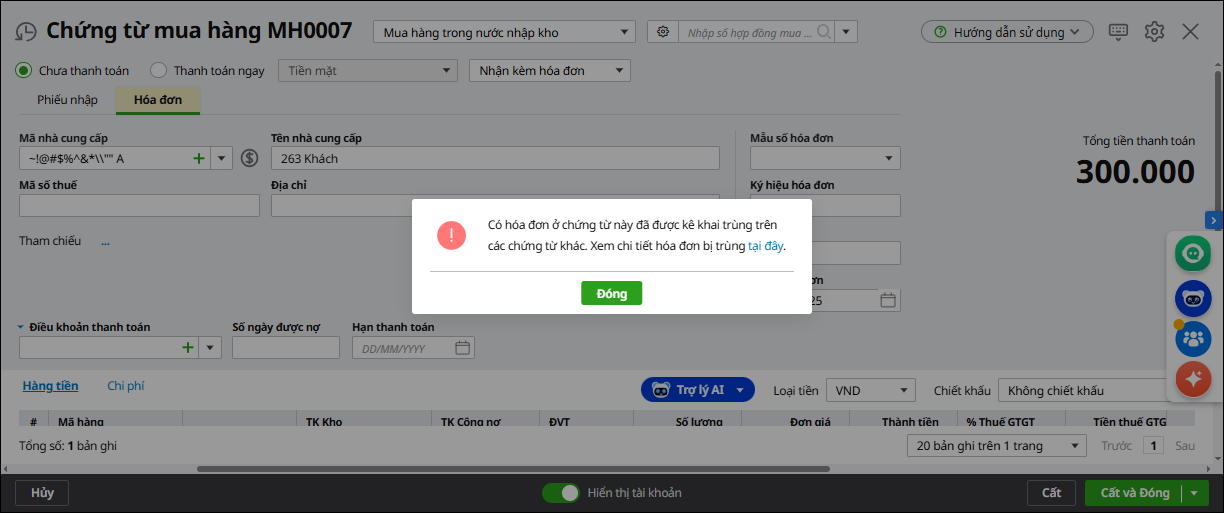1224x513 pixels.
Task: Open Nhận kèm hóa đơn dropdown
Action: (x=549, y=70)
